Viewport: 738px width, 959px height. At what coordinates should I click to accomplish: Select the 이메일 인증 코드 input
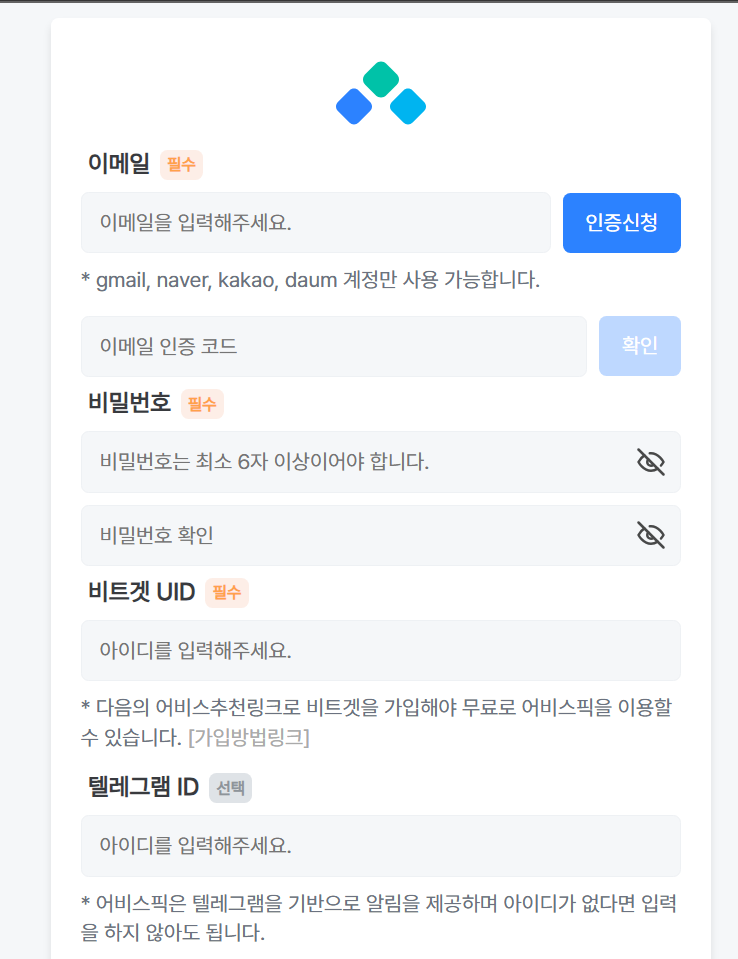[334, 346]
